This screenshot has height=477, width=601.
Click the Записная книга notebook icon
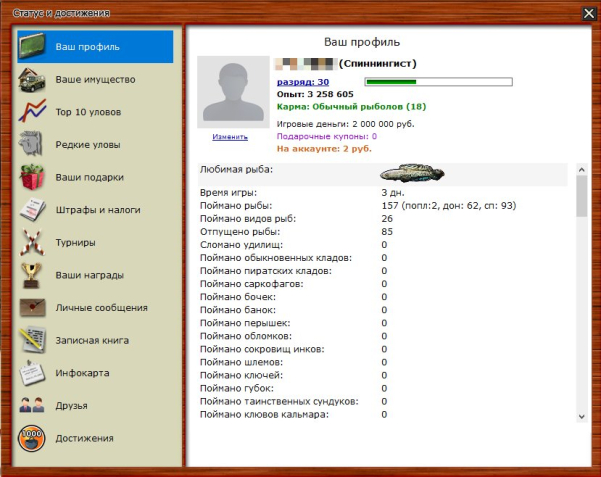coord(34,340)
